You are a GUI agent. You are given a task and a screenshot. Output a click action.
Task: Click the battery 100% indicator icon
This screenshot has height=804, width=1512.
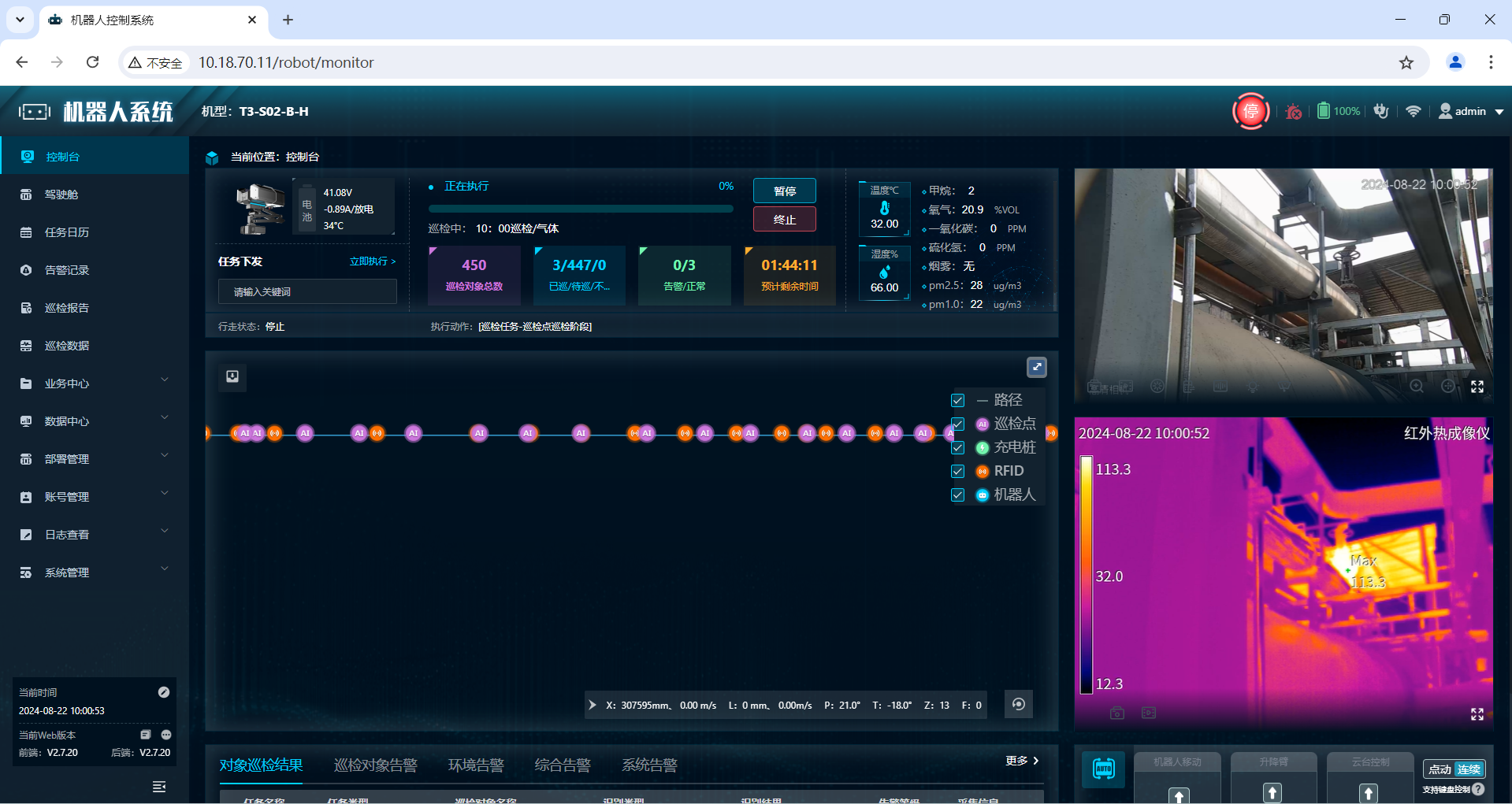click(1324, 111)
